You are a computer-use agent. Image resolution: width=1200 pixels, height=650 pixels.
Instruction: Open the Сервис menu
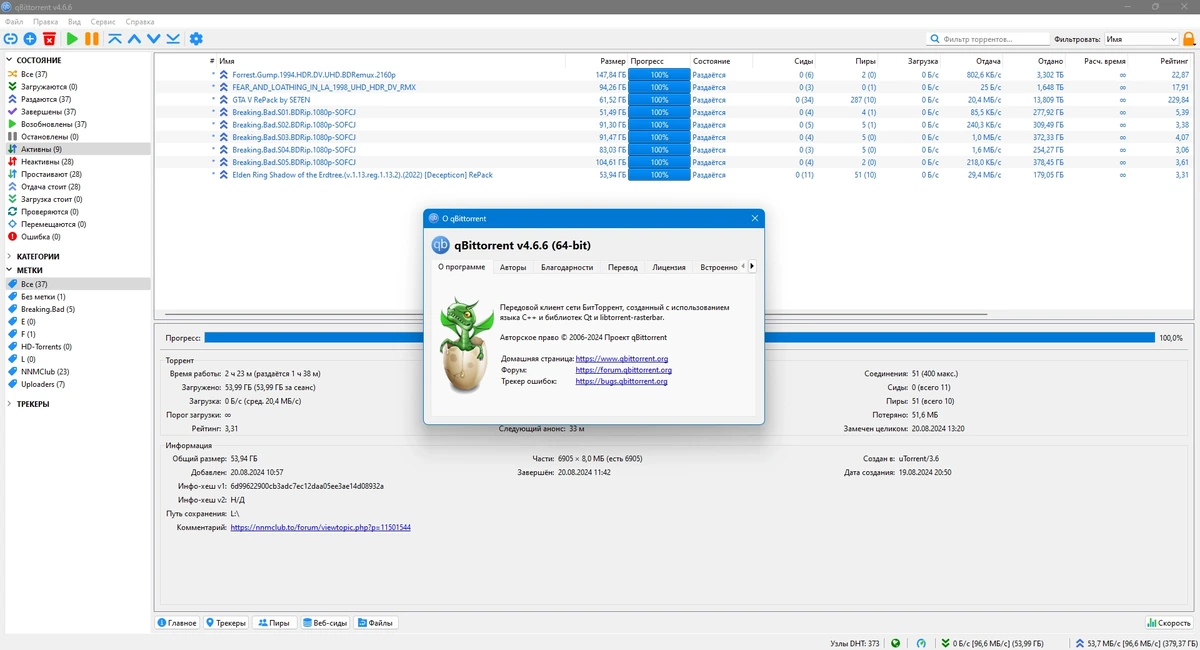(103, 21)
